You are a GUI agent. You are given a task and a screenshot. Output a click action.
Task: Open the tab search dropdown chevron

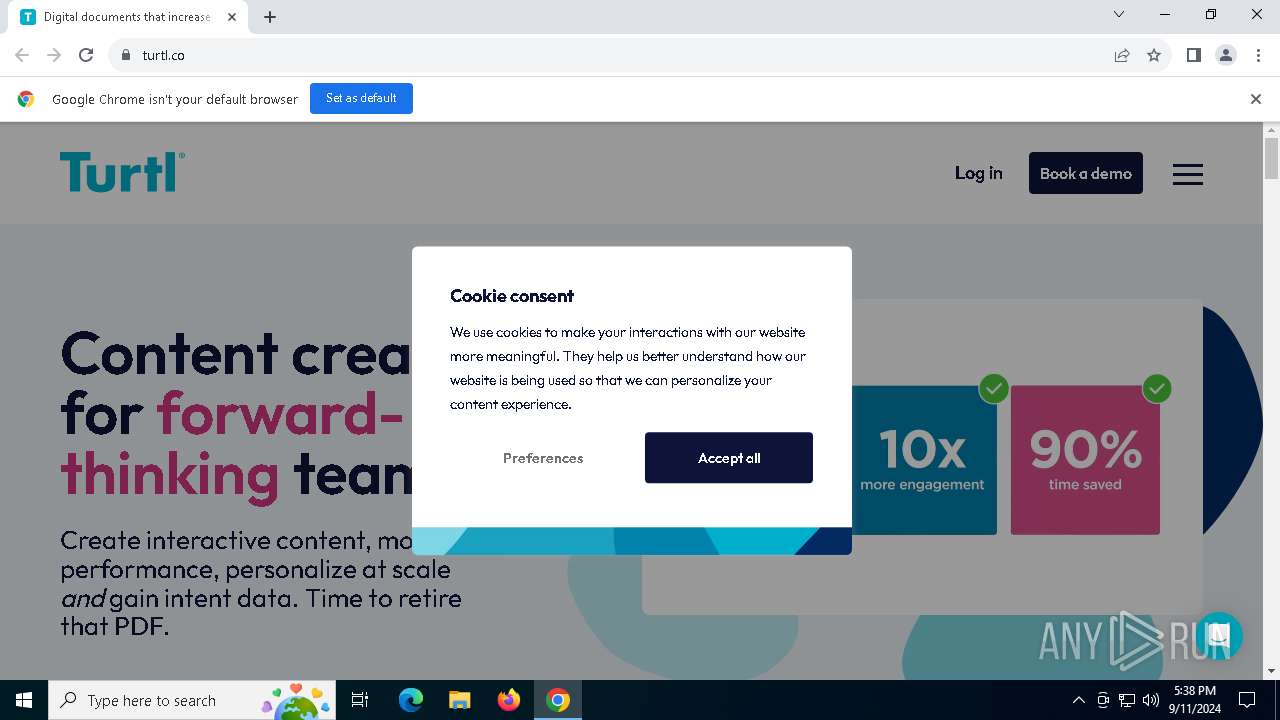point(1119,14)
